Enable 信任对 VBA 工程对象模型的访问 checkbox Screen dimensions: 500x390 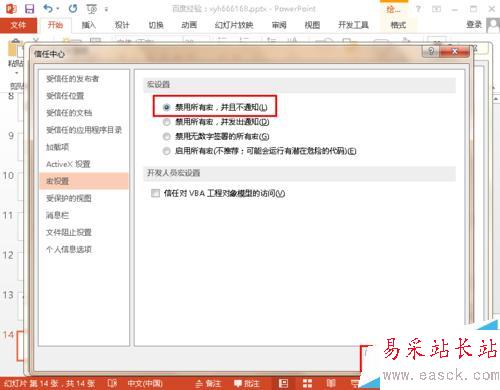click(155, 193)
